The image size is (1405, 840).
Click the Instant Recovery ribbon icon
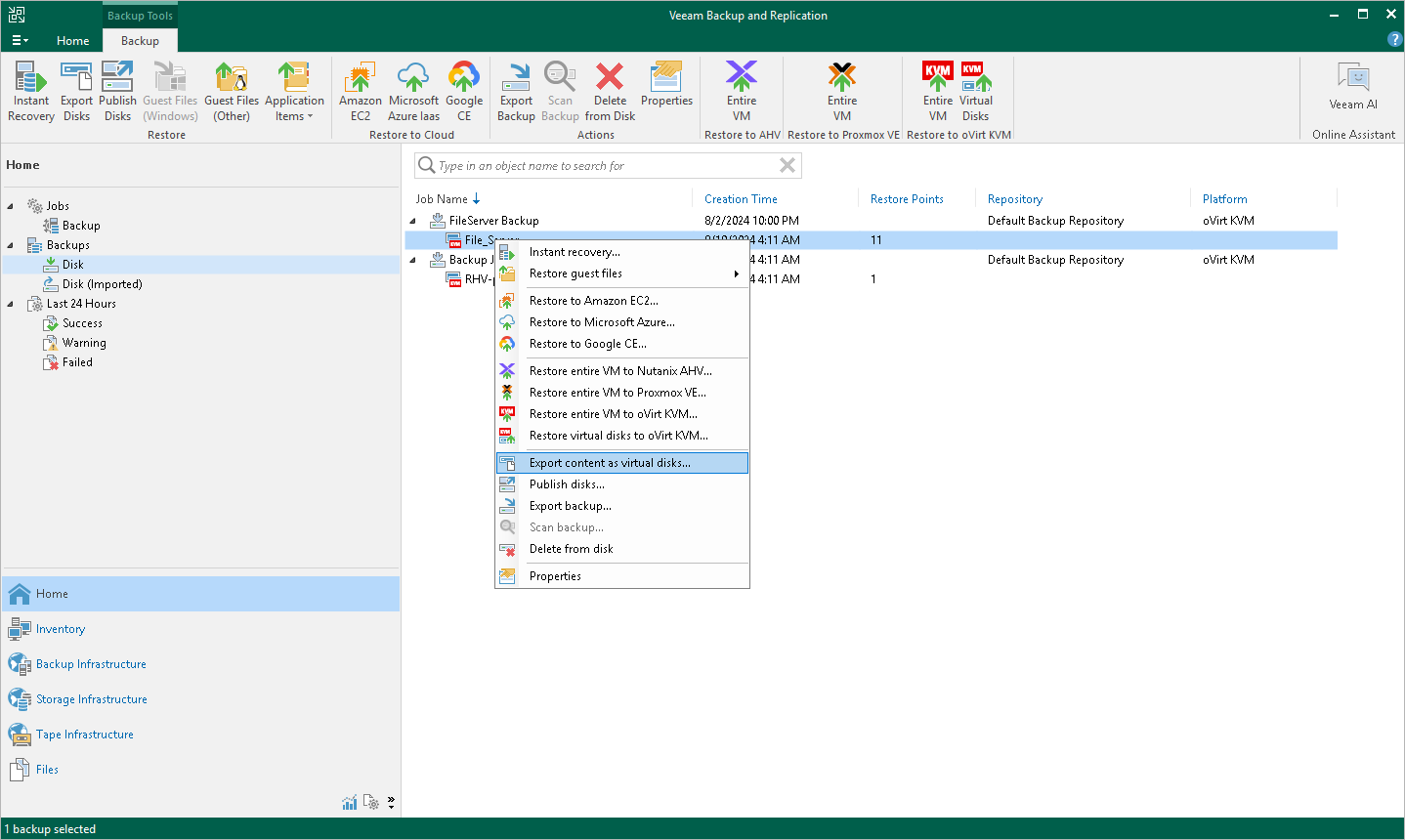coord(31,91)
